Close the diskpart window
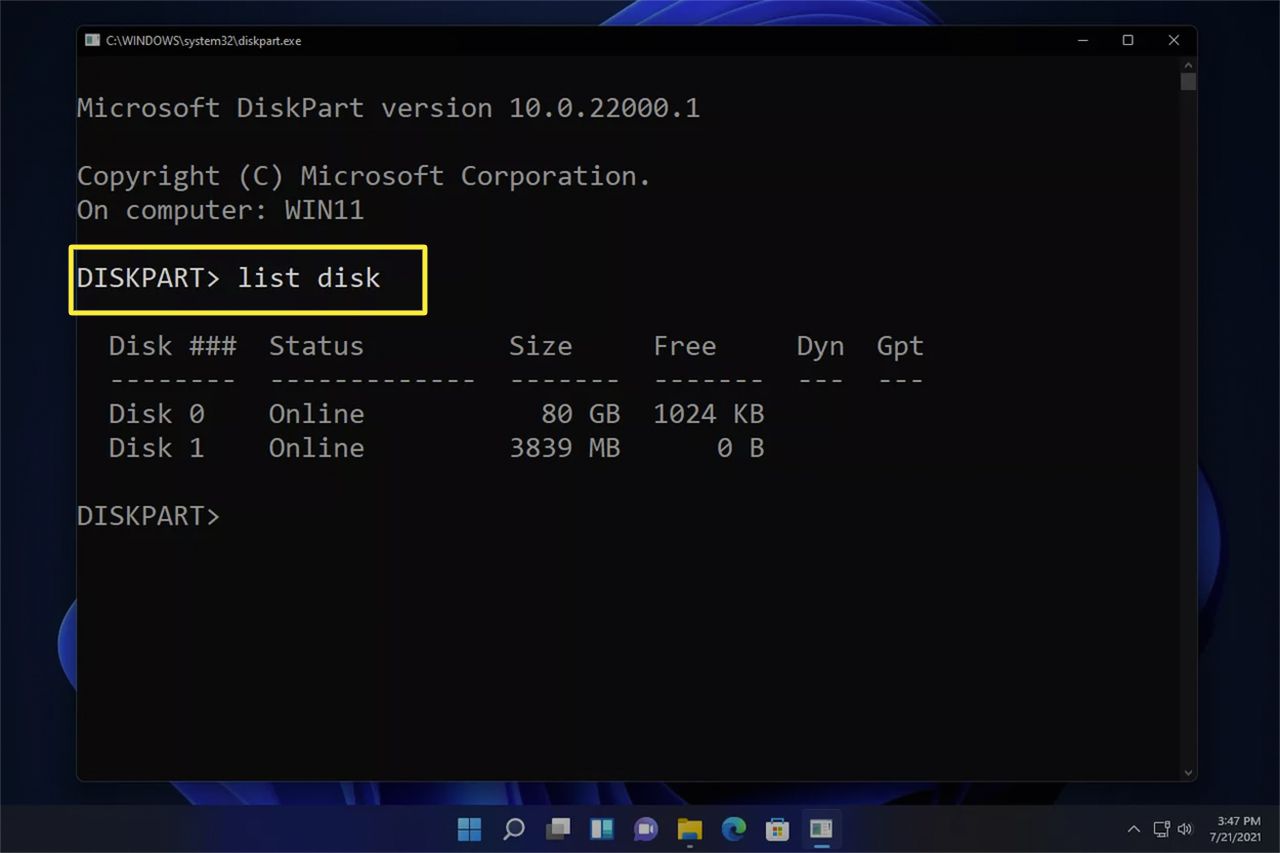1280x853 pixels. tap(1174, 40)
